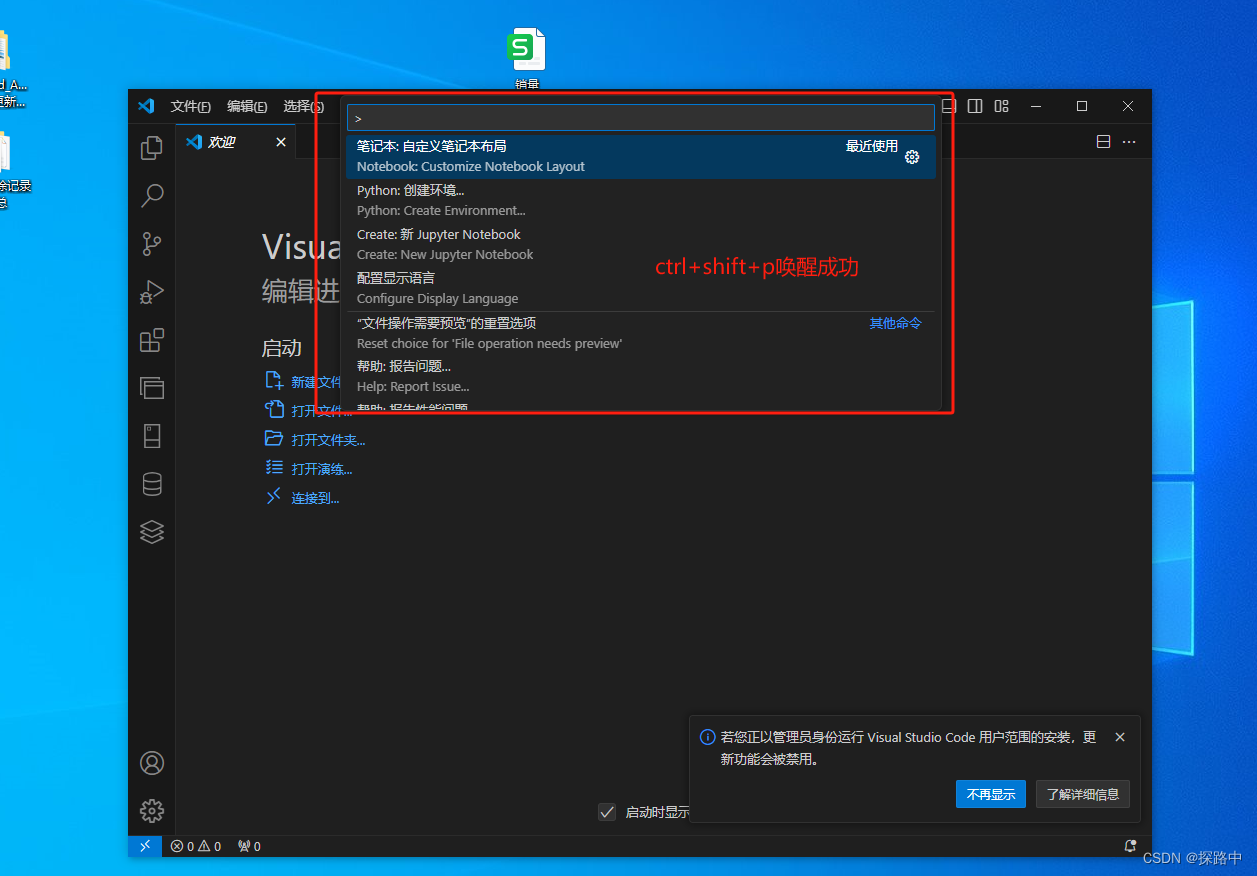1257x876 pixels.
Task: Toggle the 启动时显示 welcome page checkbox
Action: (607, 812)
